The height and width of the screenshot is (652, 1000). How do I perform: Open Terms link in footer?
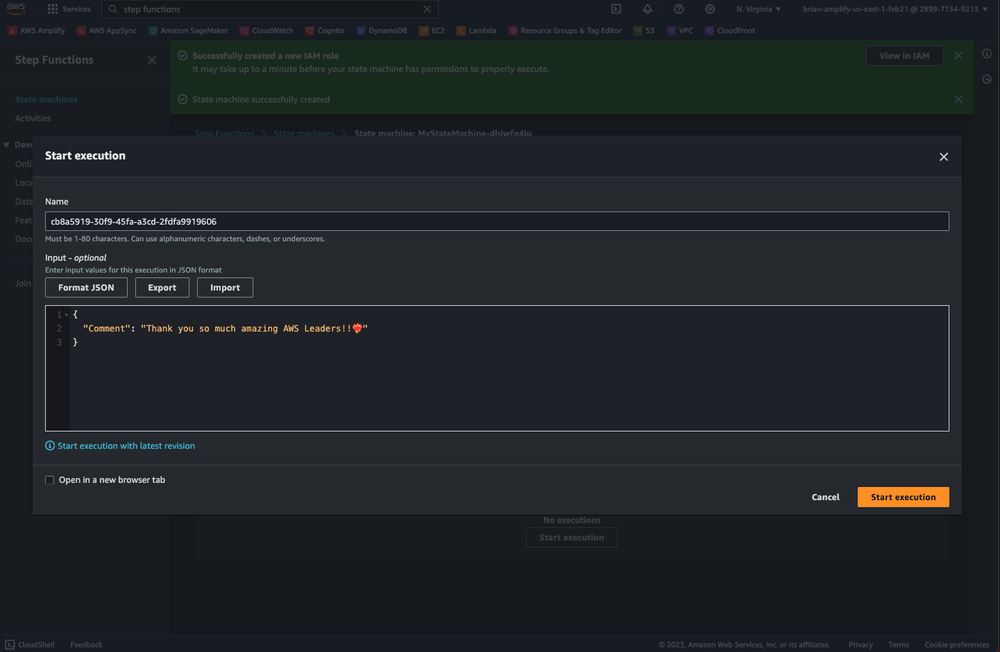coord(899,644)
